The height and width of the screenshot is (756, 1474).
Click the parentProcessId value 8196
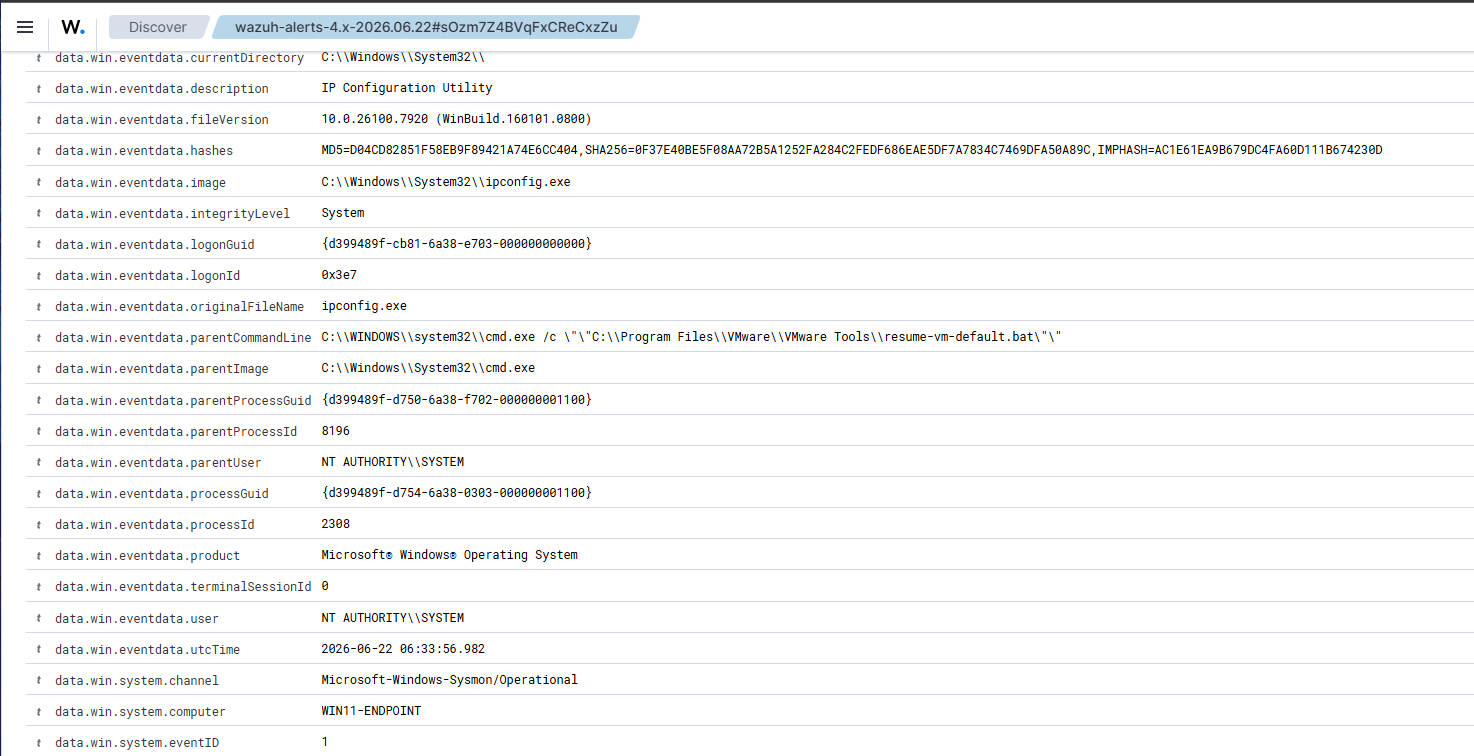click(x=336, y=431)
